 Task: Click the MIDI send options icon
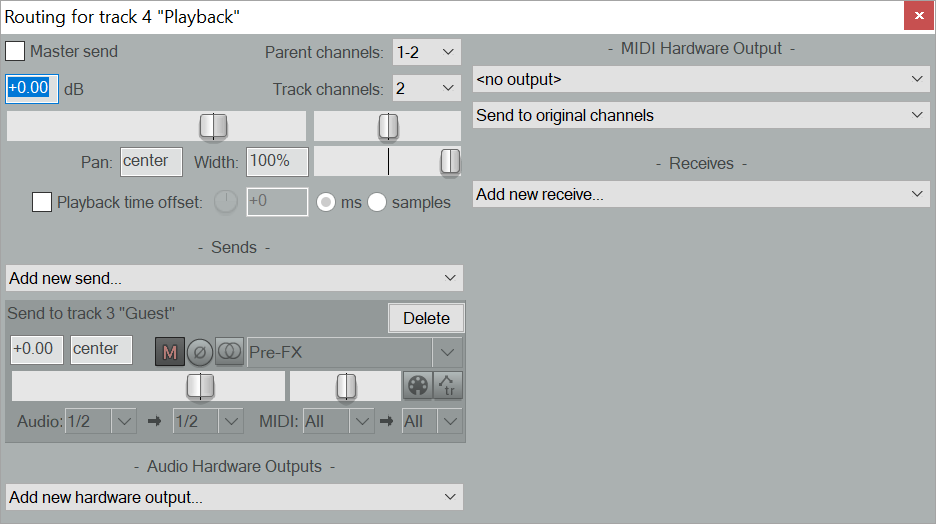pyautogui.click(x=417, y=385)
